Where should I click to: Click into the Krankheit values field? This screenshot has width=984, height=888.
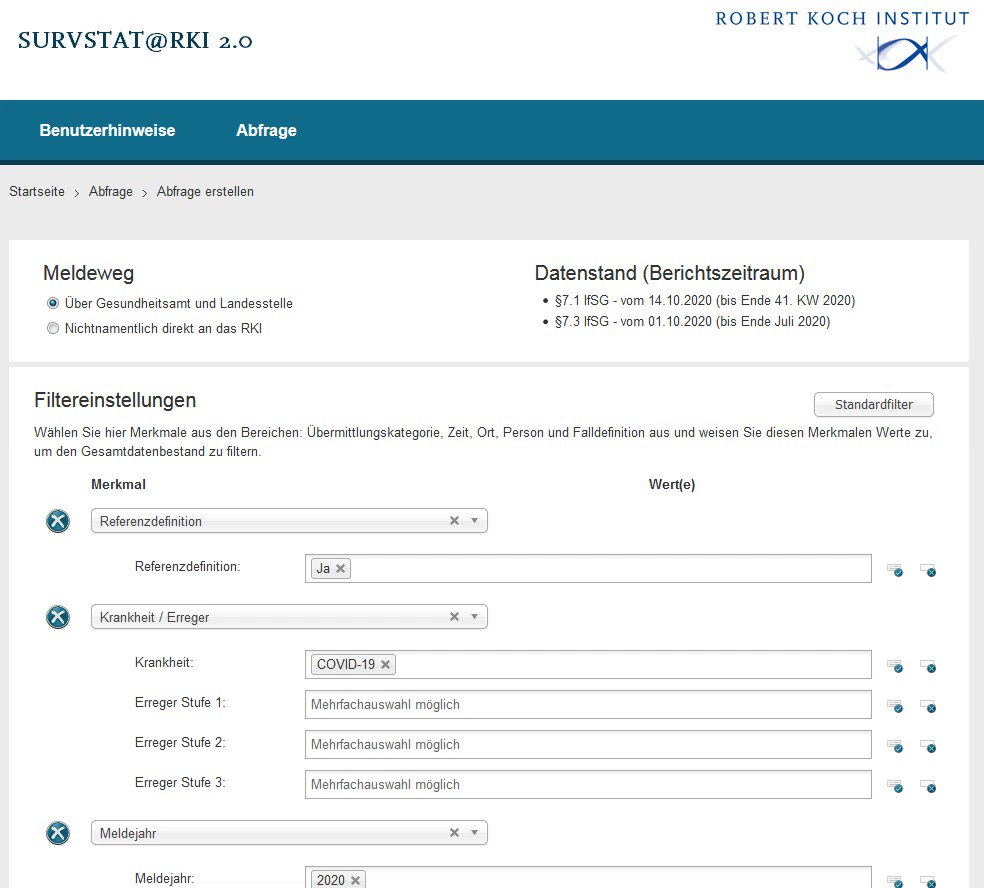click(588, 665)
